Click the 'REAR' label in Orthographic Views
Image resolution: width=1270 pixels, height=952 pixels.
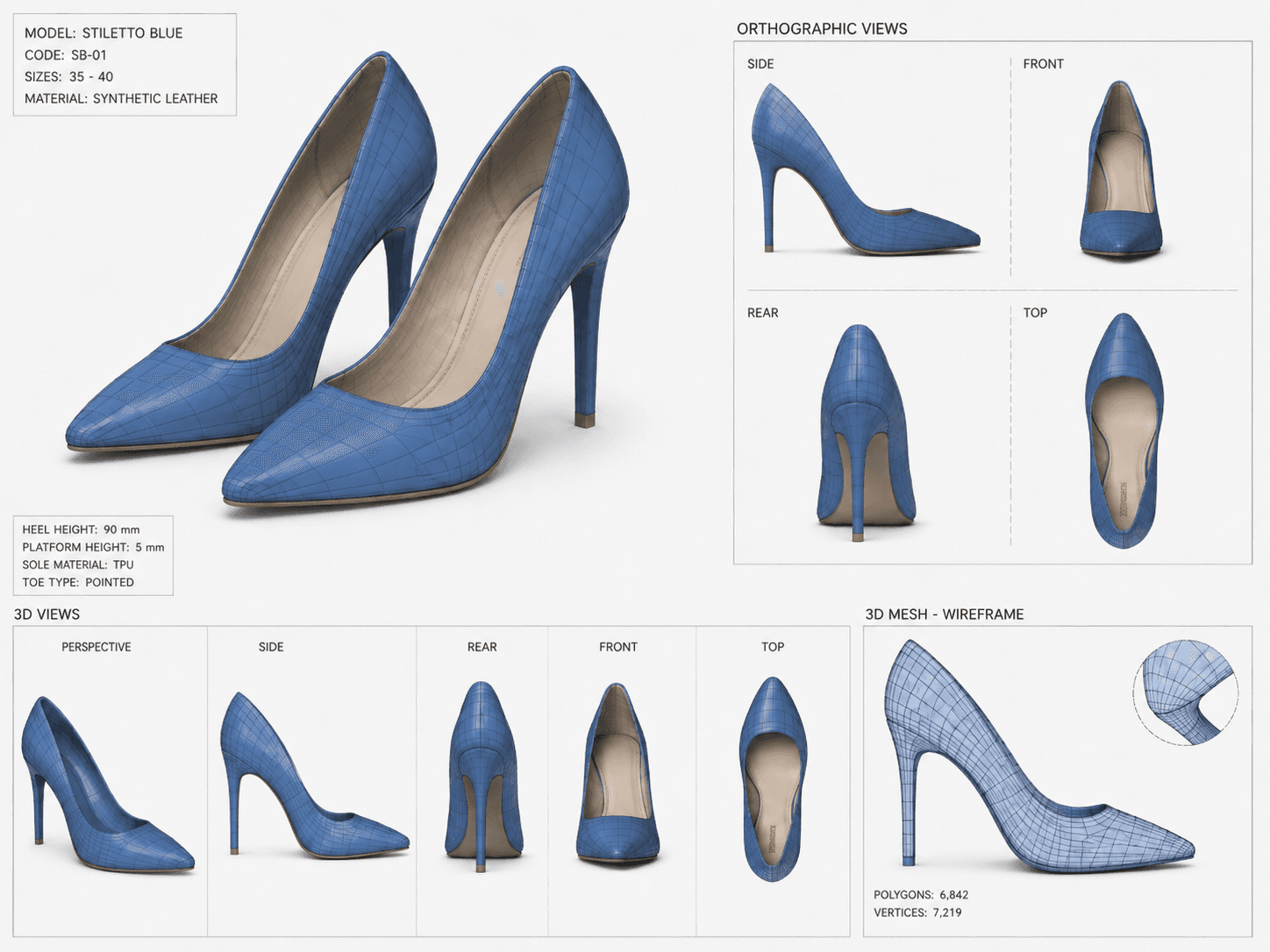click(763, 313)
